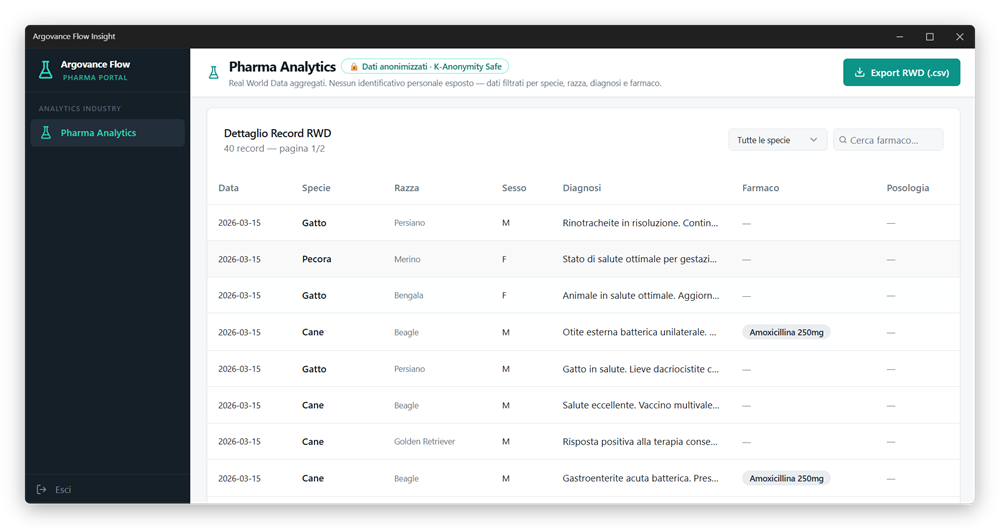This screenshot has width=1000, height=528.
Task: Click the Dati anonimizzati K-Anonymity Safe badge
Action: pyautogui.click(x=425, y=67)
